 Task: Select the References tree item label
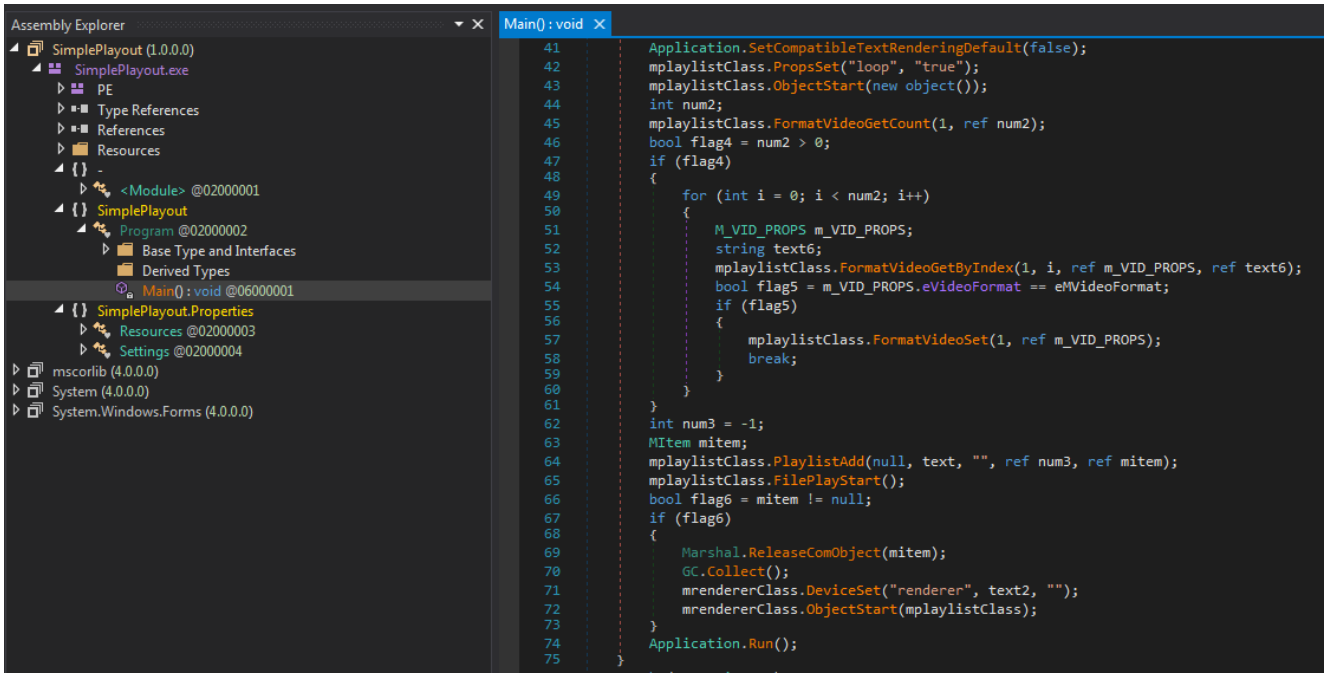tap(131, 130)
